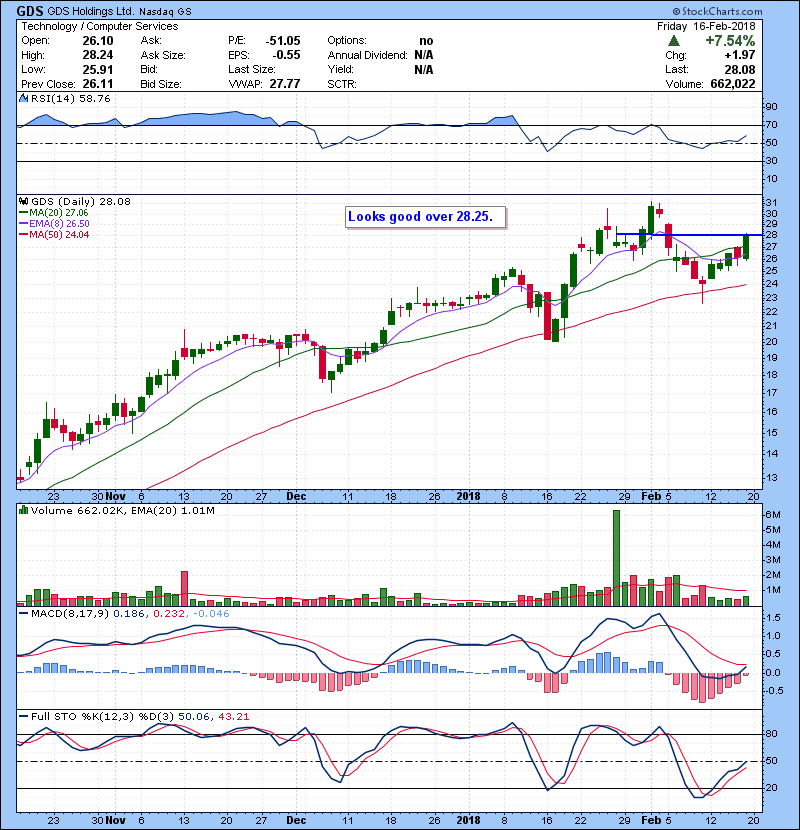Click the Annual Dividend N/A value
This screenshot has height=830, width=800.
tap(424, 55)
